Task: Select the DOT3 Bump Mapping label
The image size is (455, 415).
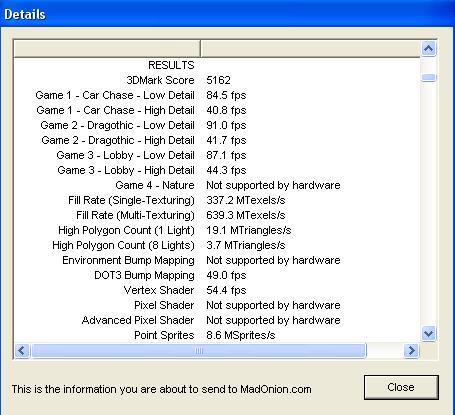Action: tap(144, 275)
